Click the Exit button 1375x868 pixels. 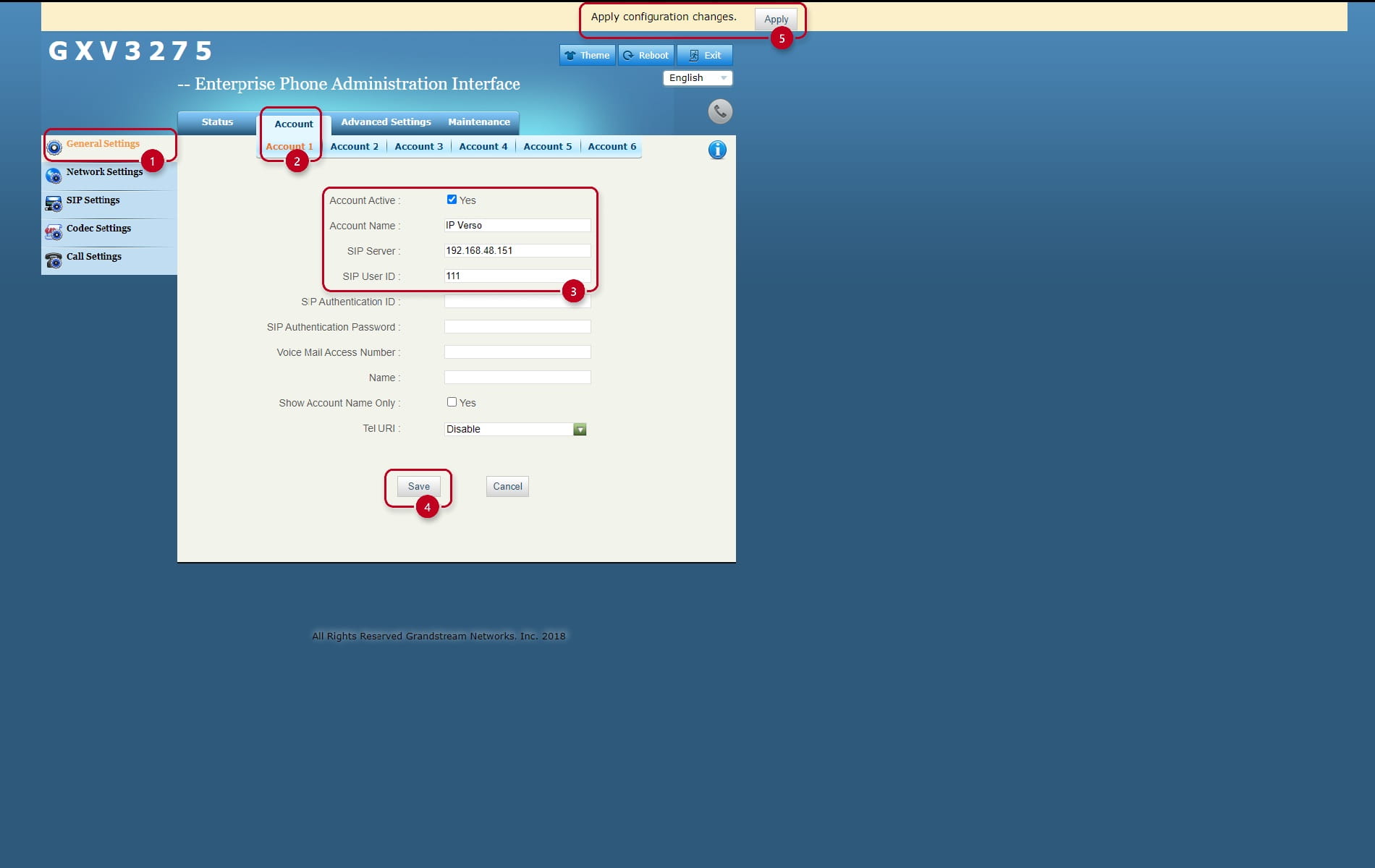click(x=704, y=55)
